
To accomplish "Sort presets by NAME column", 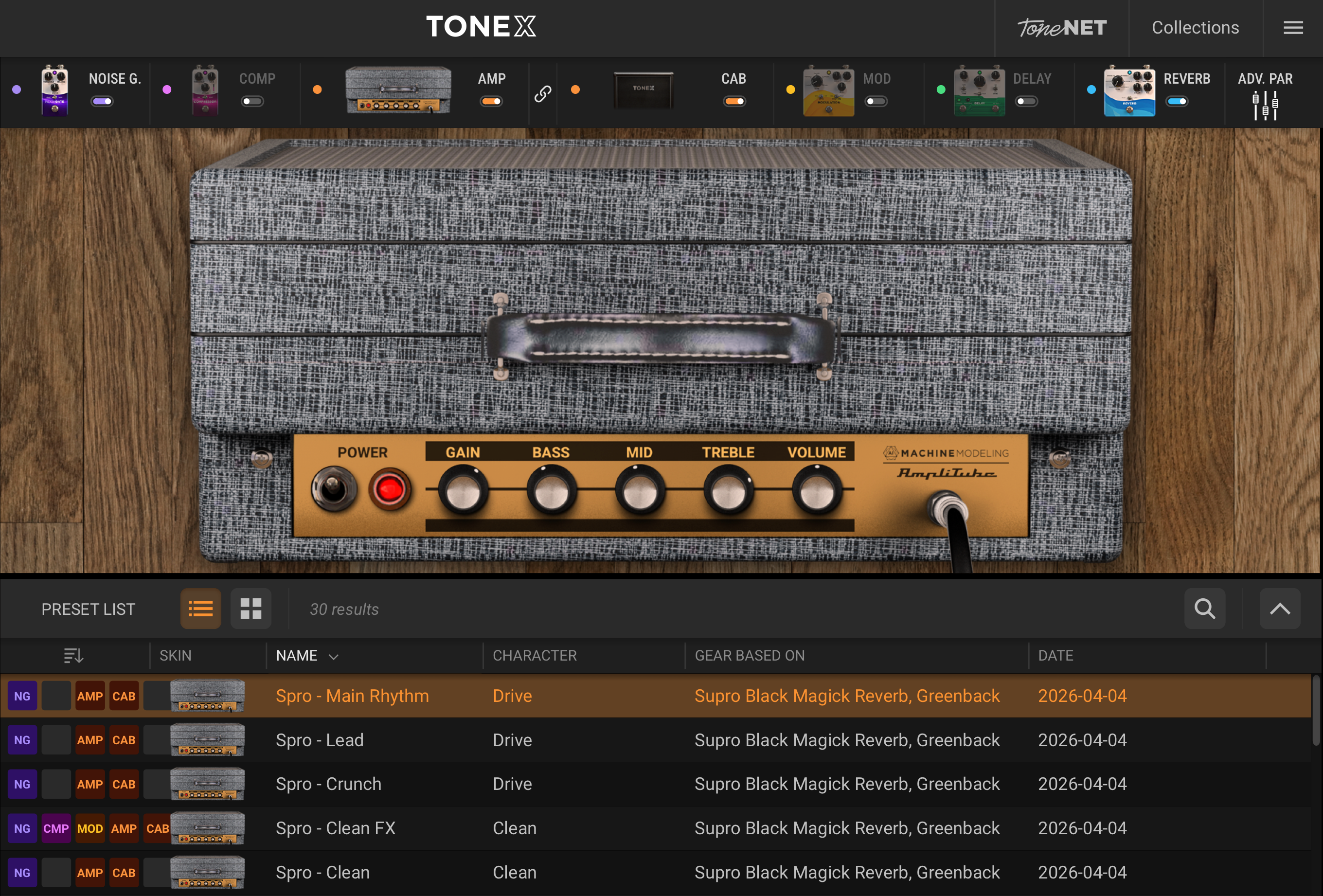I will tap(307, 656).
